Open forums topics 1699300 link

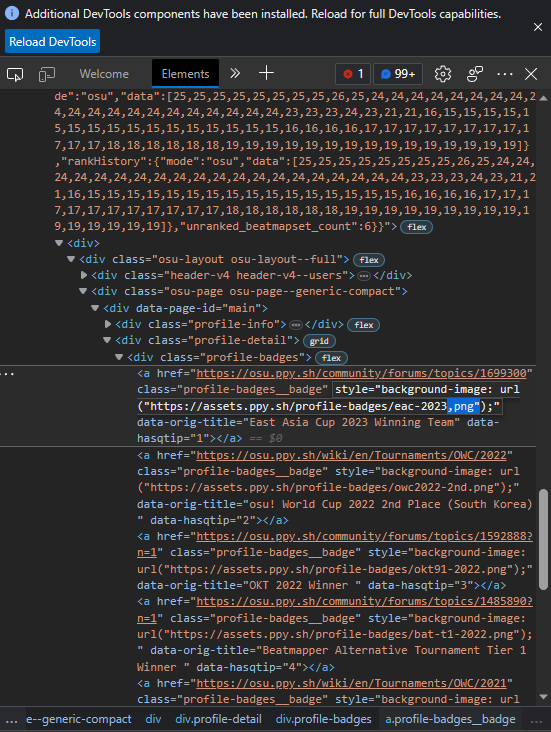[361, 373]
